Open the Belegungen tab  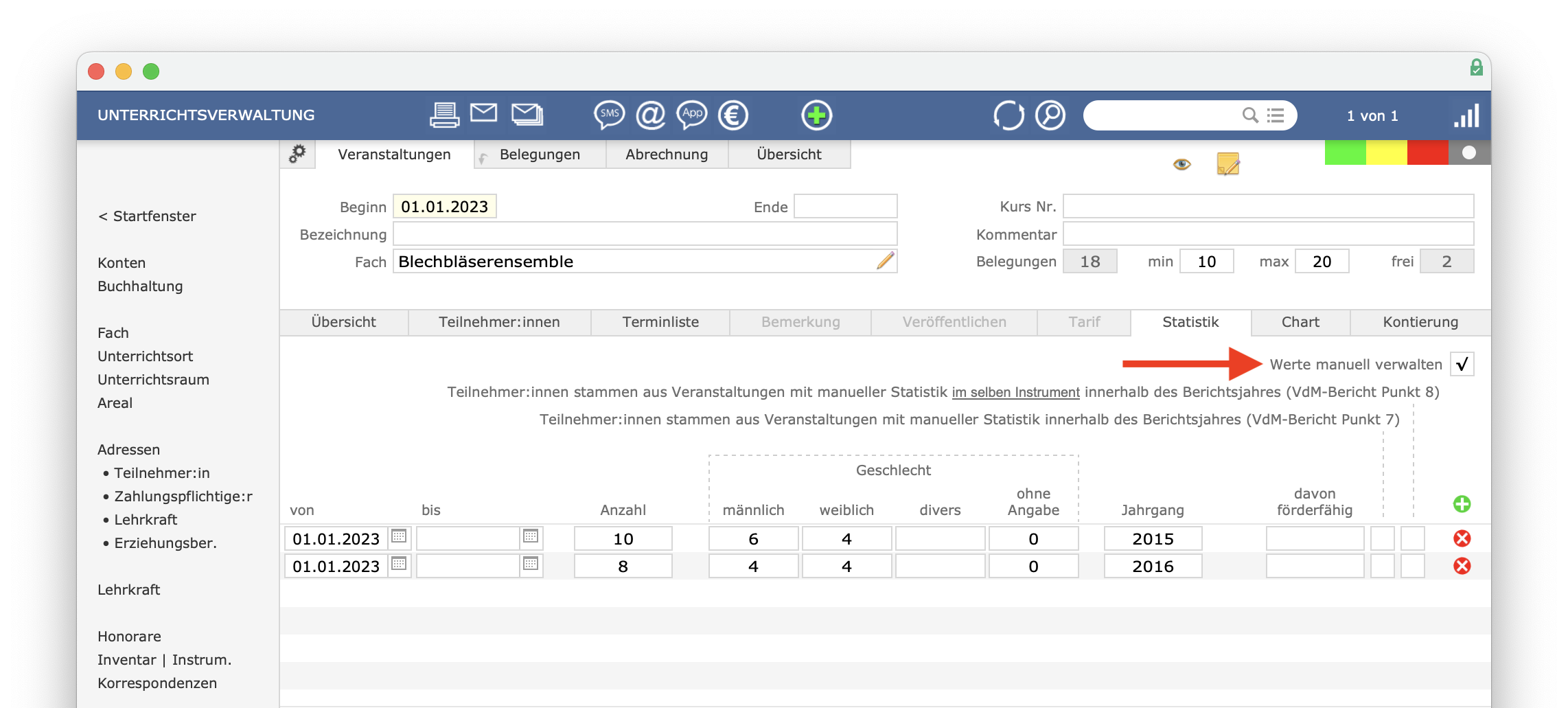pyautogui.click(x=540, y=155)
